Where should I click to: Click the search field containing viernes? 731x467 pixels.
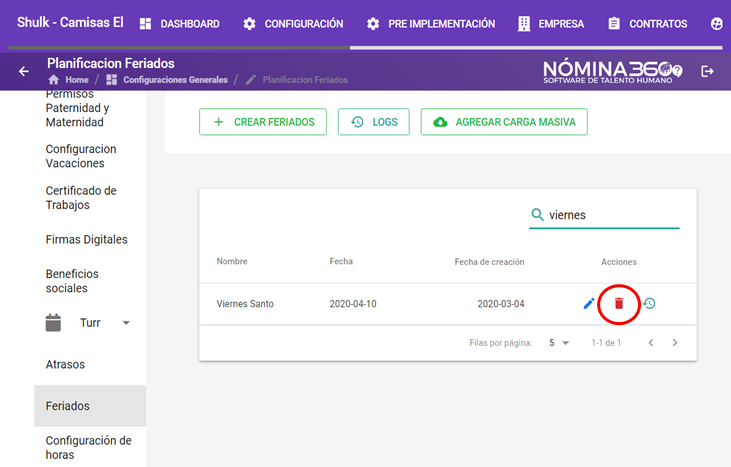604,215
